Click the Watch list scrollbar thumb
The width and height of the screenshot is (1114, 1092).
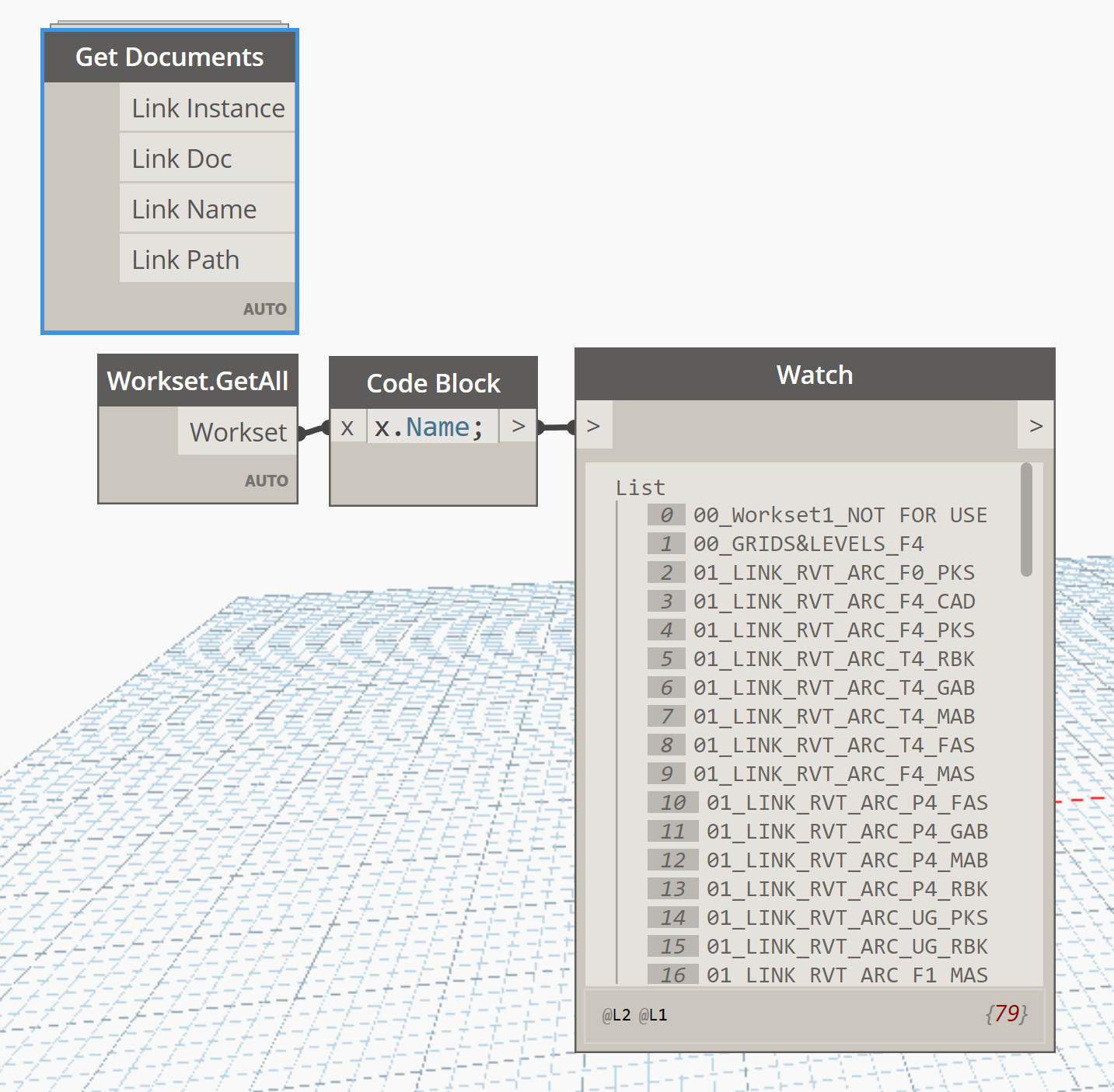tap(1026, 520)
